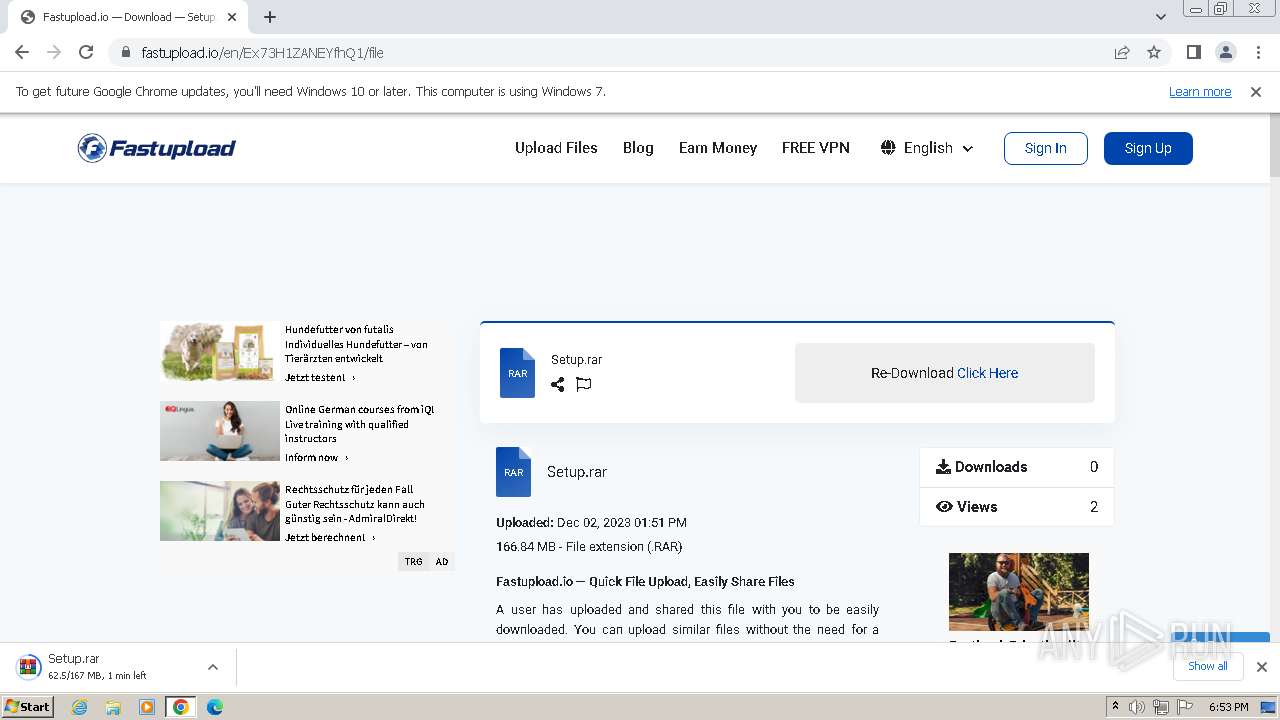Open Microsoft Edge from the taskbar
Image resolution: width=1280 pixels, height=720 pixels.
(x=214, y=707)
